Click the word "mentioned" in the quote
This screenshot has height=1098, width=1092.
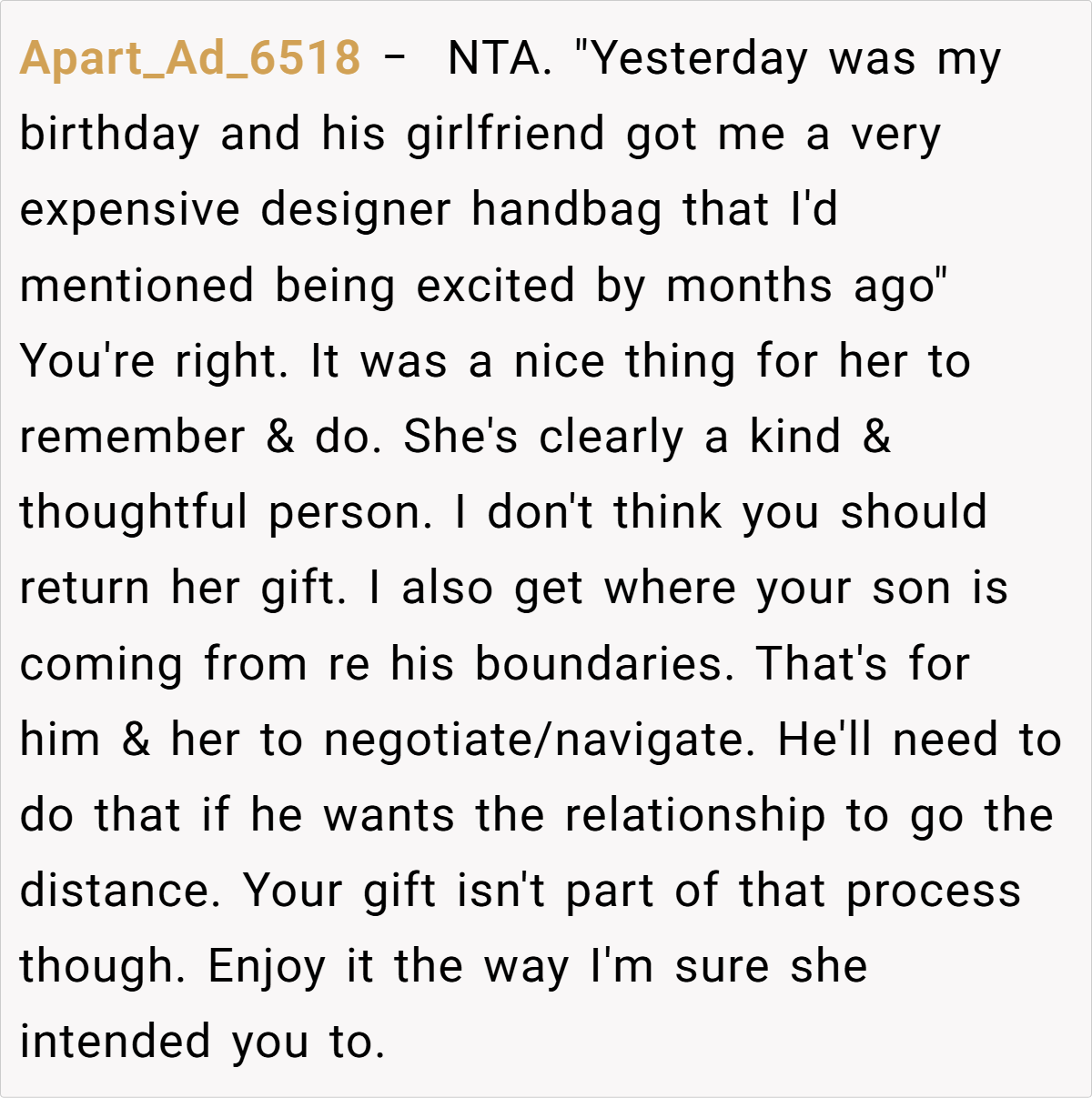[136, 286]
